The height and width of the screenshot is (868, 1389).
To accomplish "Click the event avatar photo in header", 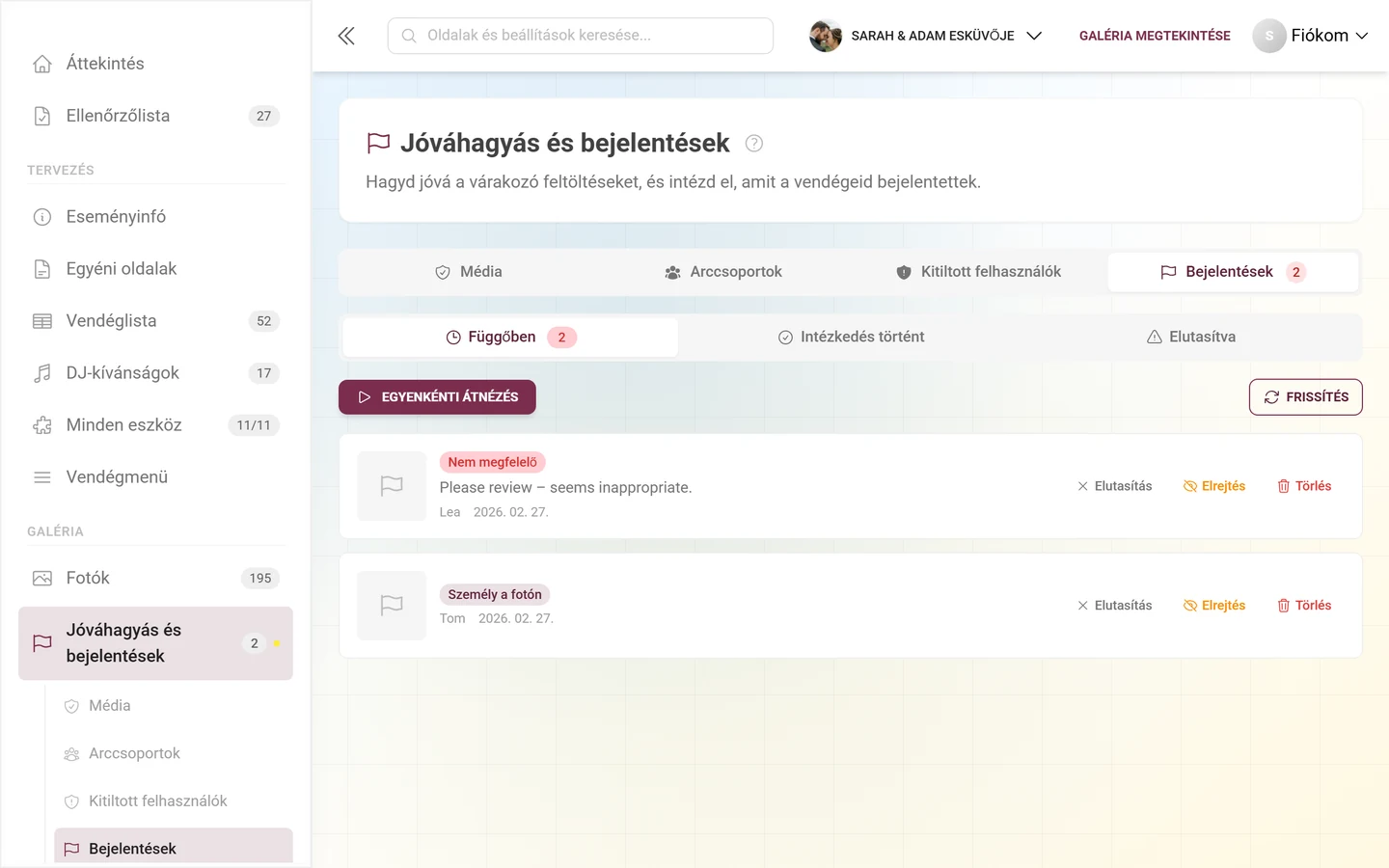I will [826, 36].
